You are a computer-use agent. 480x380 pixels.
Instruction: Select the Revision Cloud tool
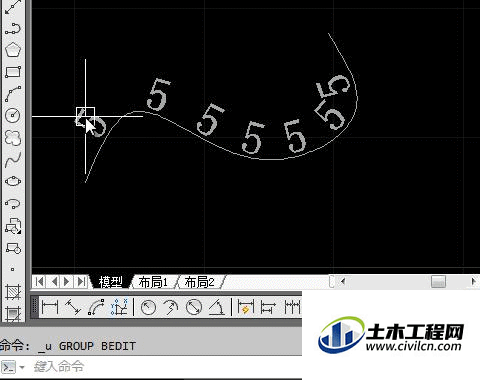13,138
